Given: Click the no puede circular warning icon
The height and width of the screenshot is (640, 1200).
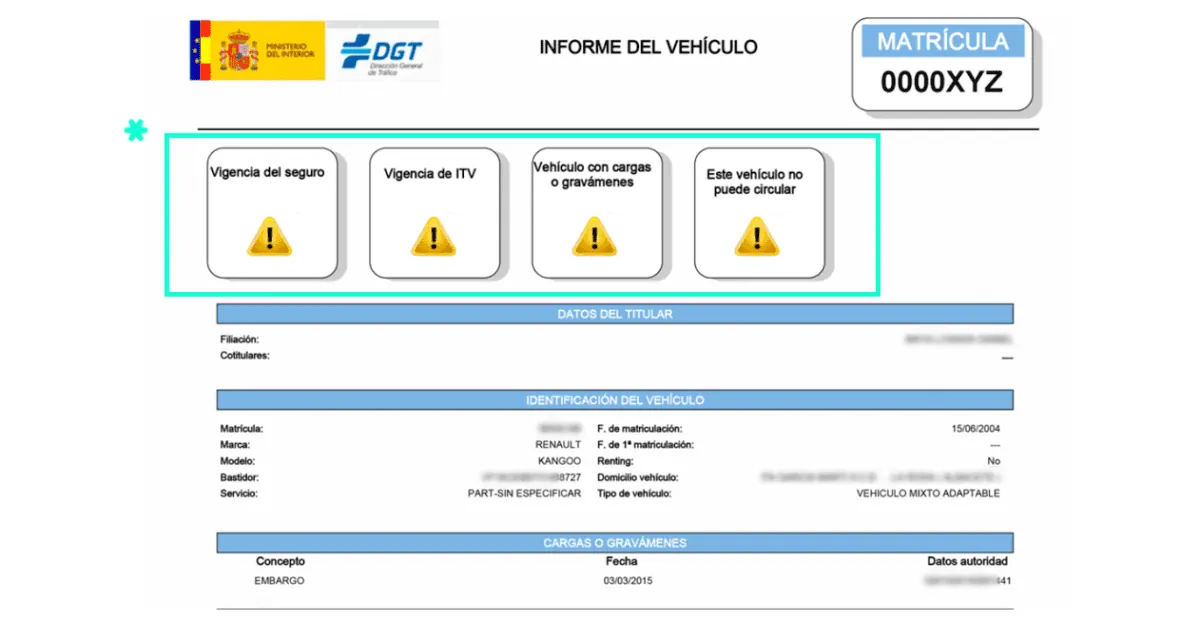Looking at the screenshot, I should click(x=757, y=236).
